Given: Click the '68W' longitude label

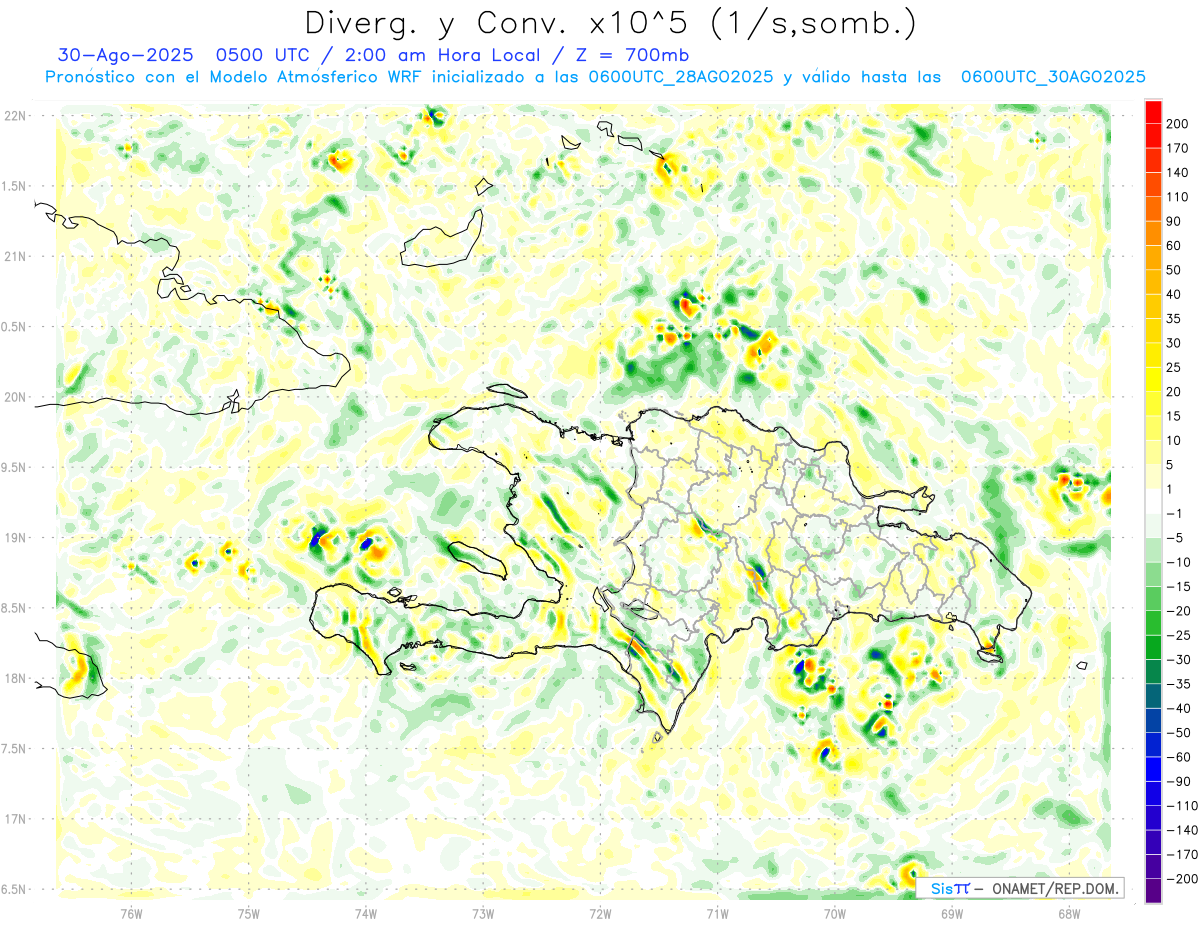Looking at the screenshot, I should point(1069,913).
